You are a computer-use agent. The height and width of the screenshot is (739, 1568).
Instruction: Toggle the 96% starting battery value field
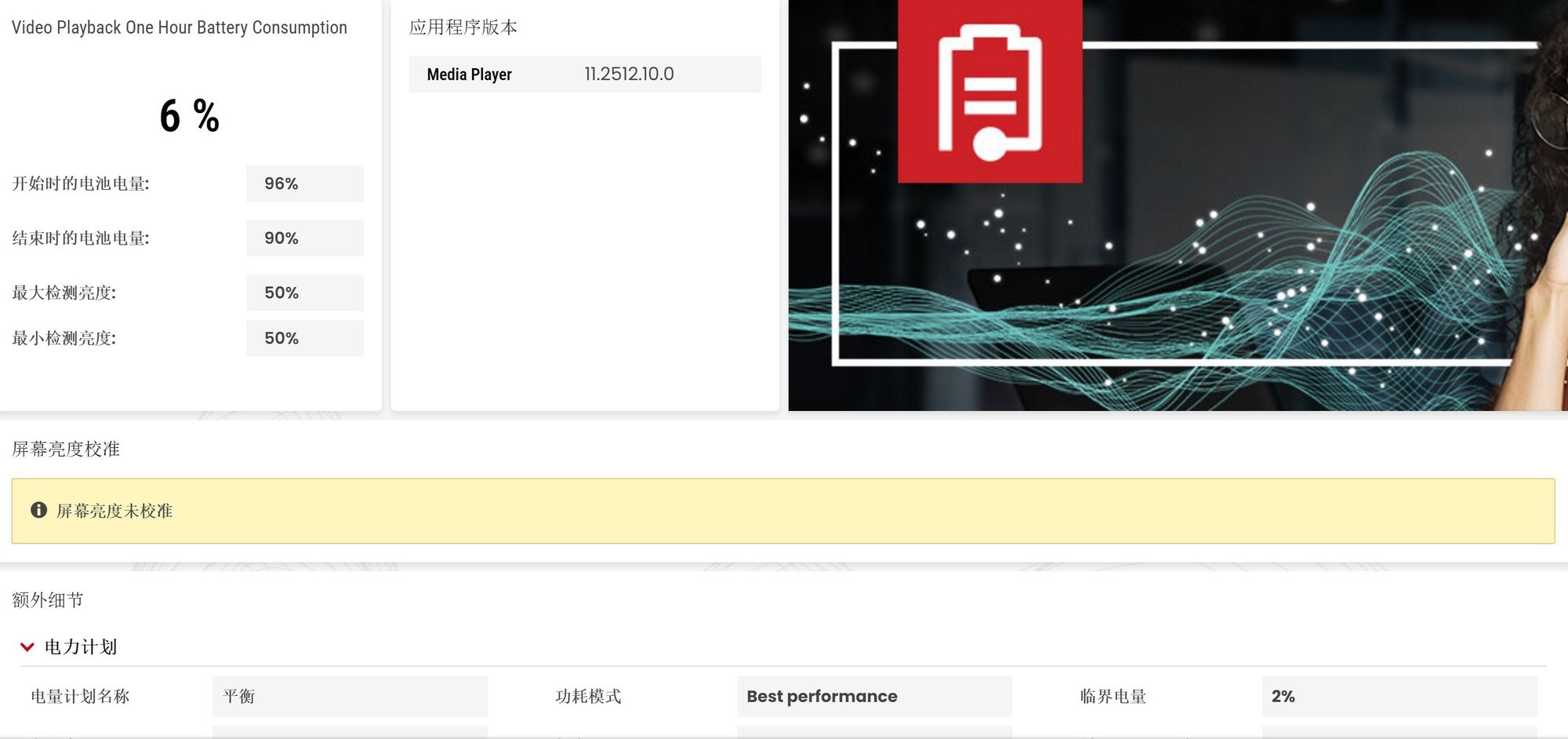(304, 183)
